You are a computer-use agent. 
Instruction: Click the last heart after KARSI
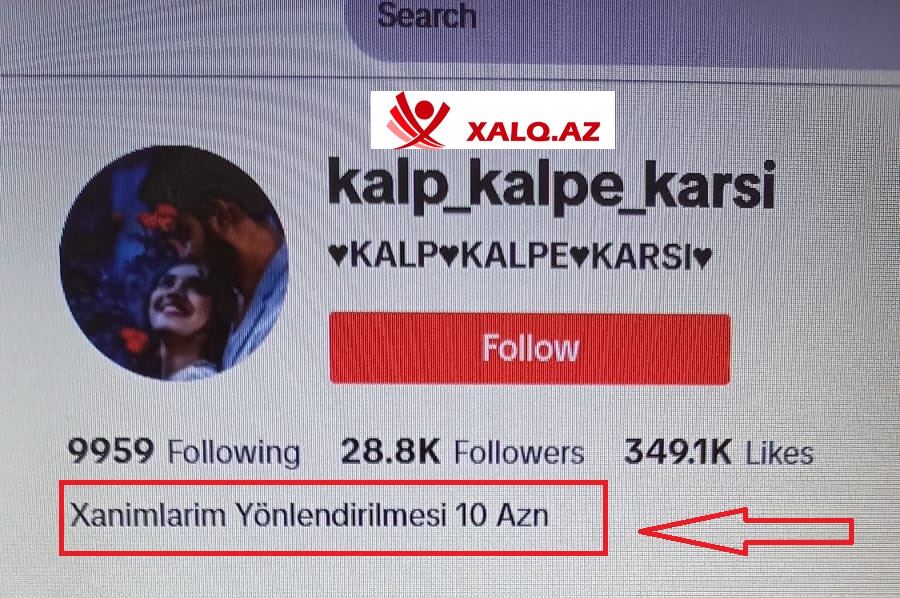pyautogui.click(x=702, y=258)
